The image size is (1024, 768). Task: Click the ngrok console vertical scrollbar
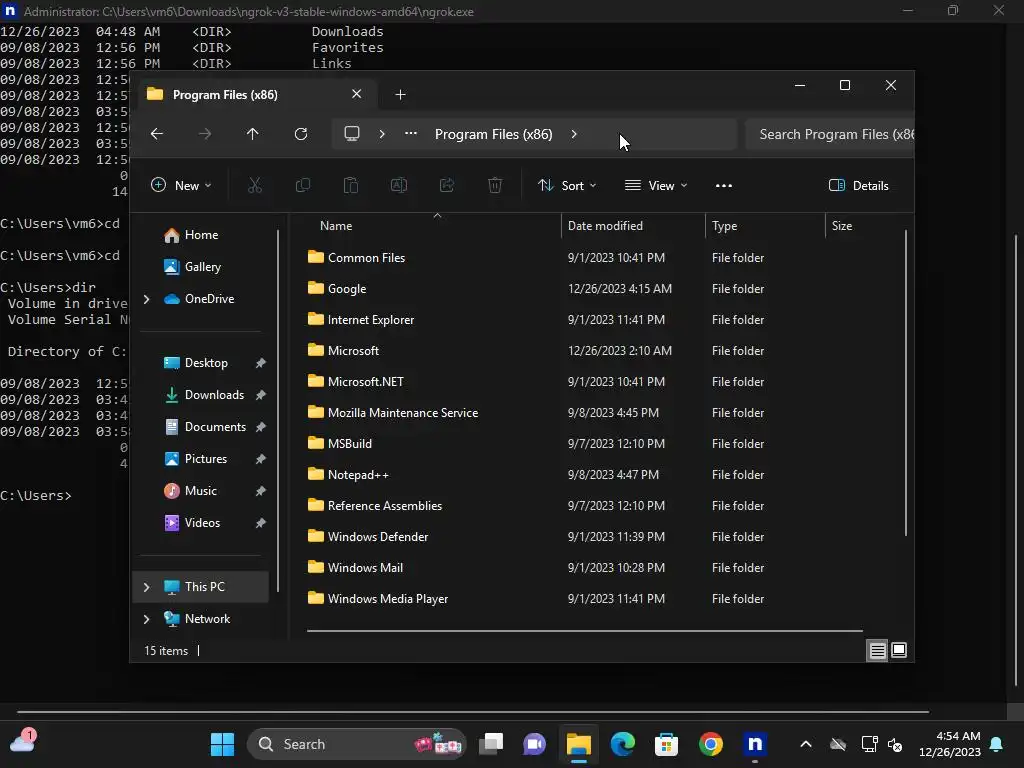(x=1016, y=460)
